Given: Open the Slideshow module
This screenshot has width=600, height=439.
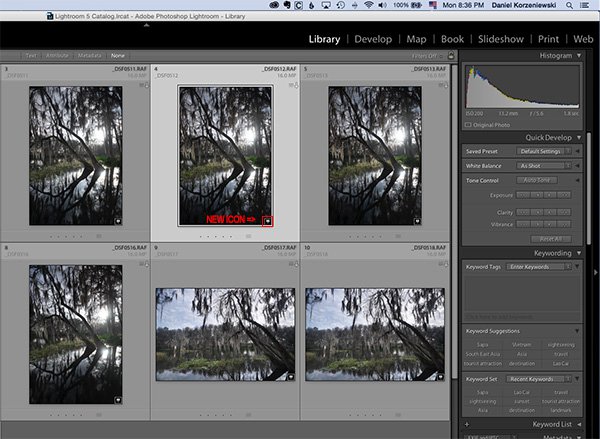Looking at the screenshot, I should point(502,39).
